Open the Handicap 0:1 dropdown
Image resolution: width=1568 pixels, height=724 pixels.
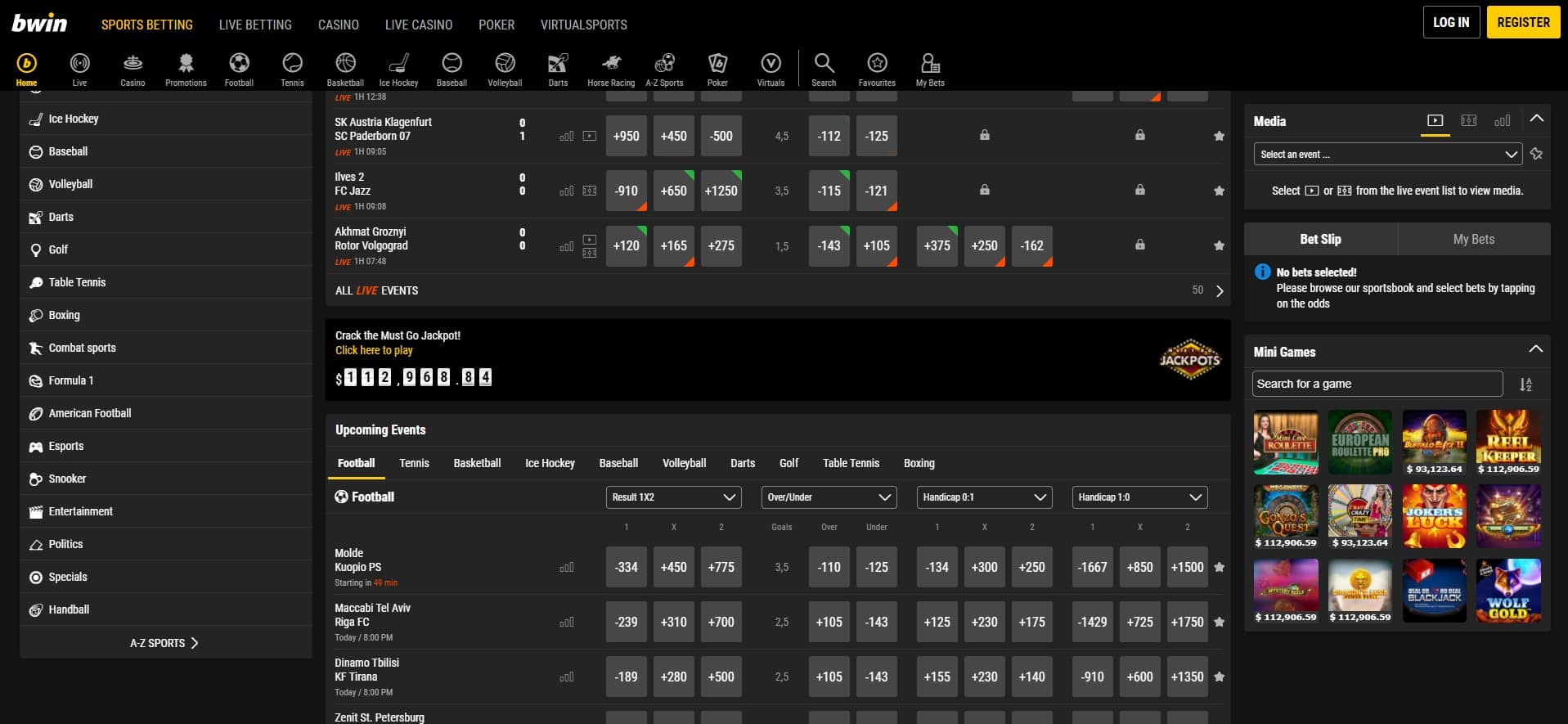[x=985, y=497]
